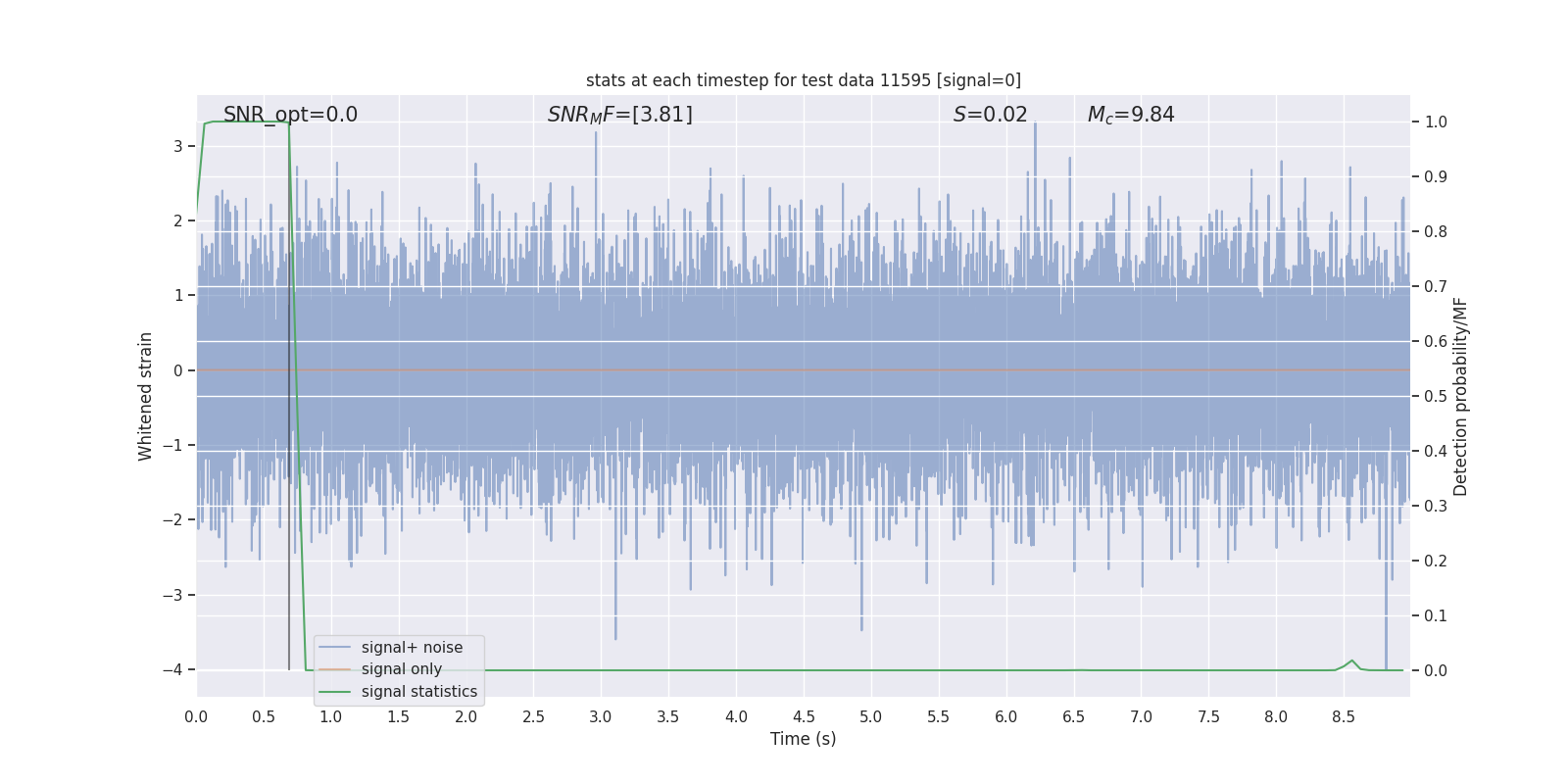Viewport: 1568px width, 784px height.
Task: Click the −4 tick on strain axis
Action: [x=171, y=670]
